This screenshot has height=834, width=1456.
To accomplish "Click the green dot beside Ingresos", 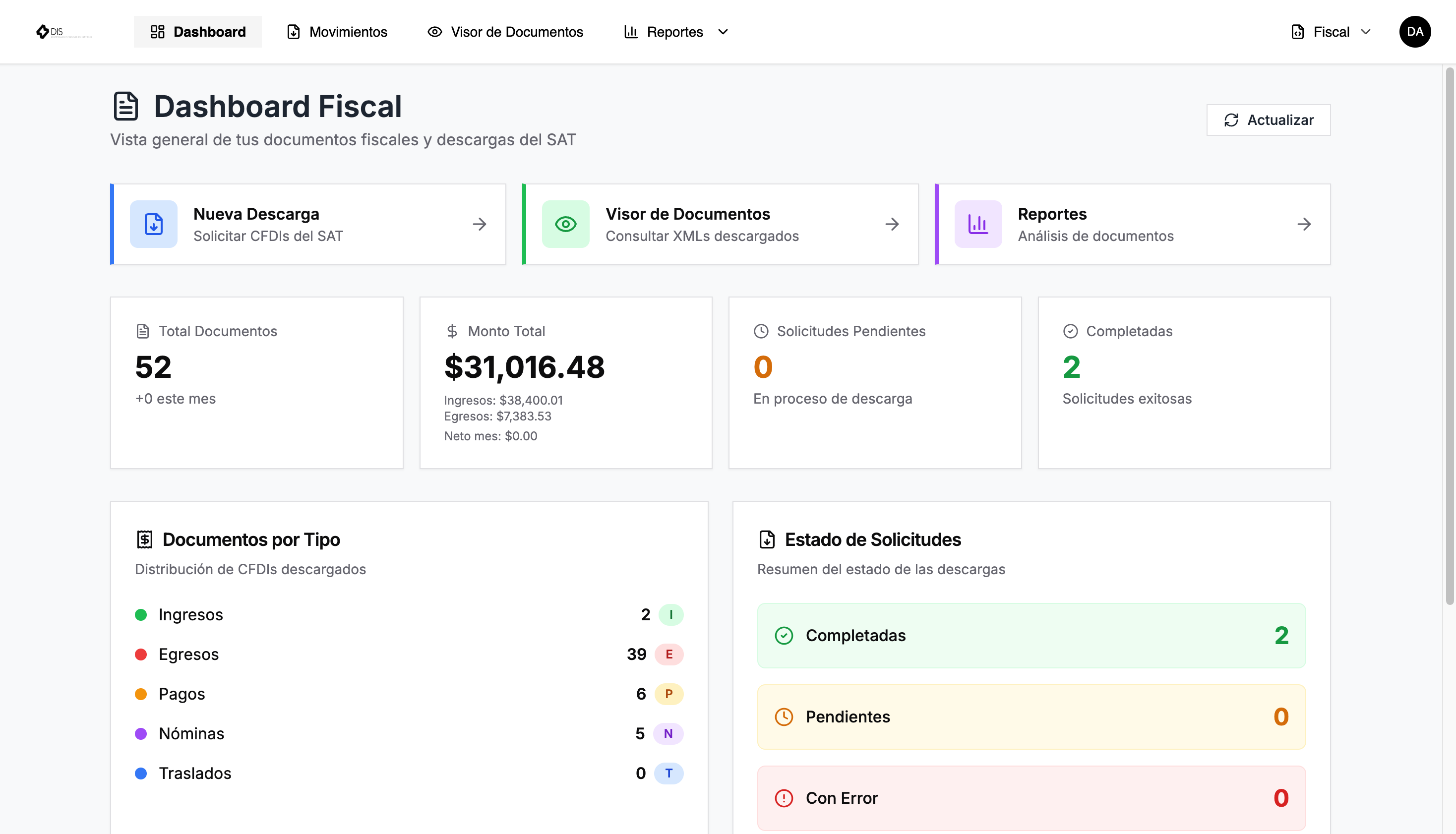I will pyautogui.click(x=141, y=615).
